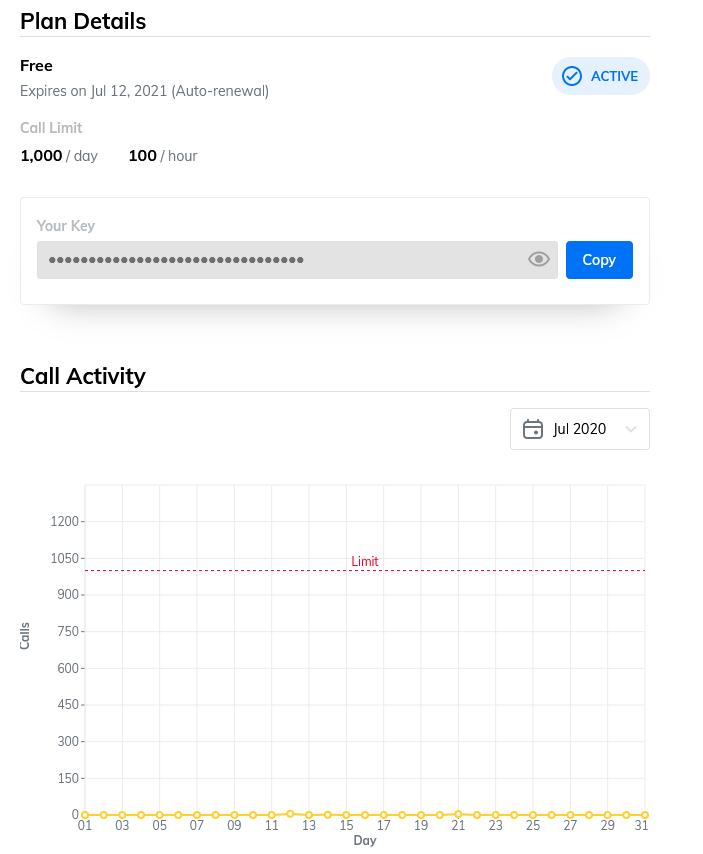This screenshot has height=854, width=703.
Task: Click the data point for day 12
Action: click(290, 814)
